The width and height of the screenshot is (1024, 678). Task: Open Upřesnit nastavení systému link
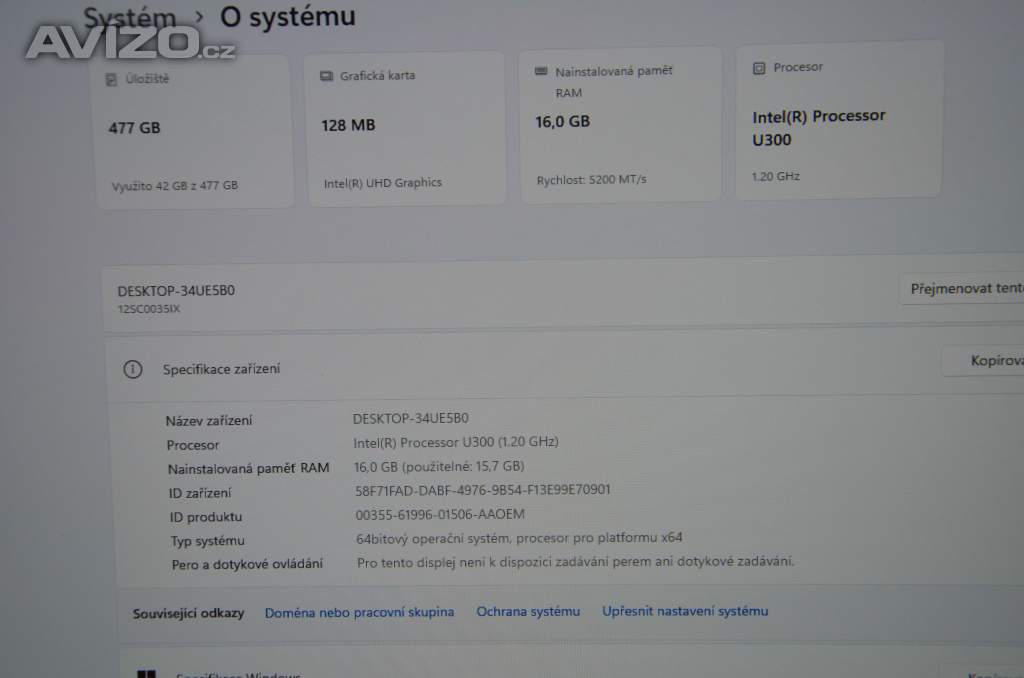point(685,611)
